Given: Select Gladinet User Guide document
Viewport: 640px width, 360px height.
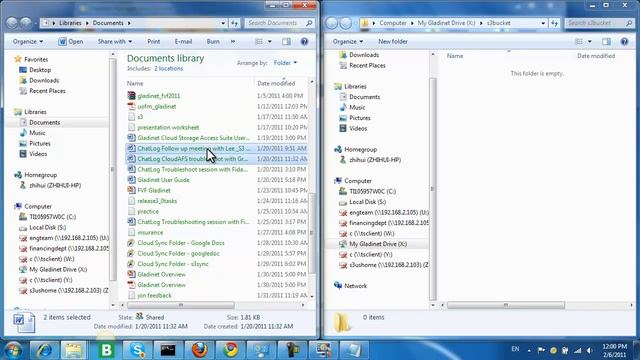Looking at the screenshot, I should [163, 180].
